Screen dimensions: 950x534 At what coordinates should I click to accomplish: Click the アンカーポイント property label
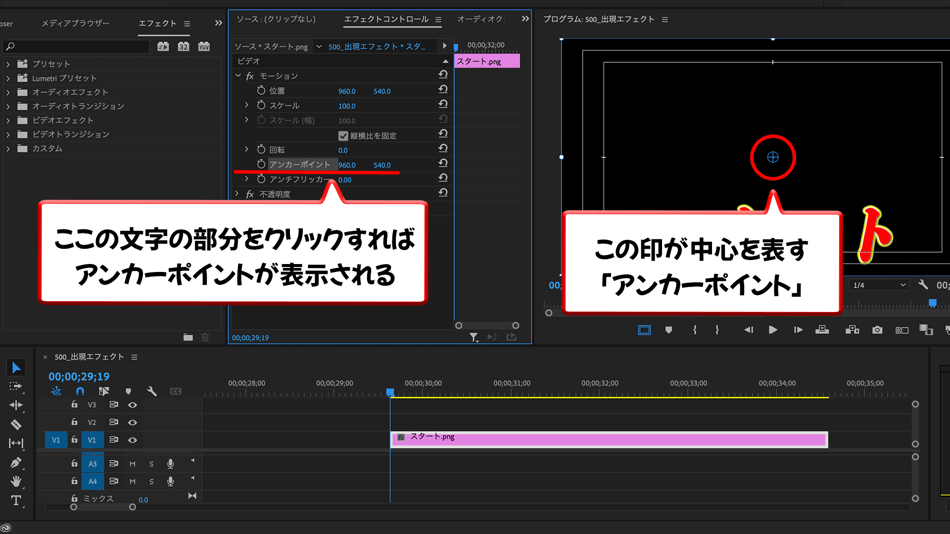[299, 165]
